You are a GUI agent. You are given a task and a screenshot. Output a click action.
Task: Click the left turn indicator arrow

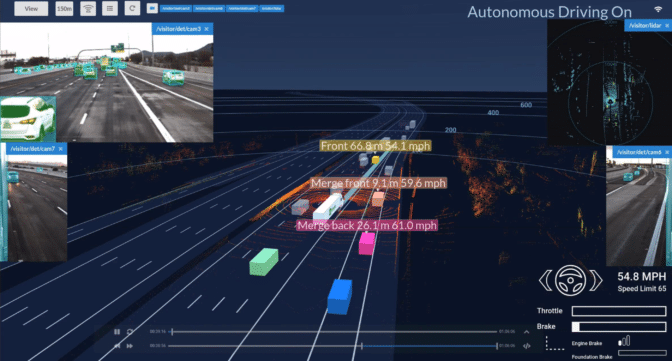(x=546, y=281)
